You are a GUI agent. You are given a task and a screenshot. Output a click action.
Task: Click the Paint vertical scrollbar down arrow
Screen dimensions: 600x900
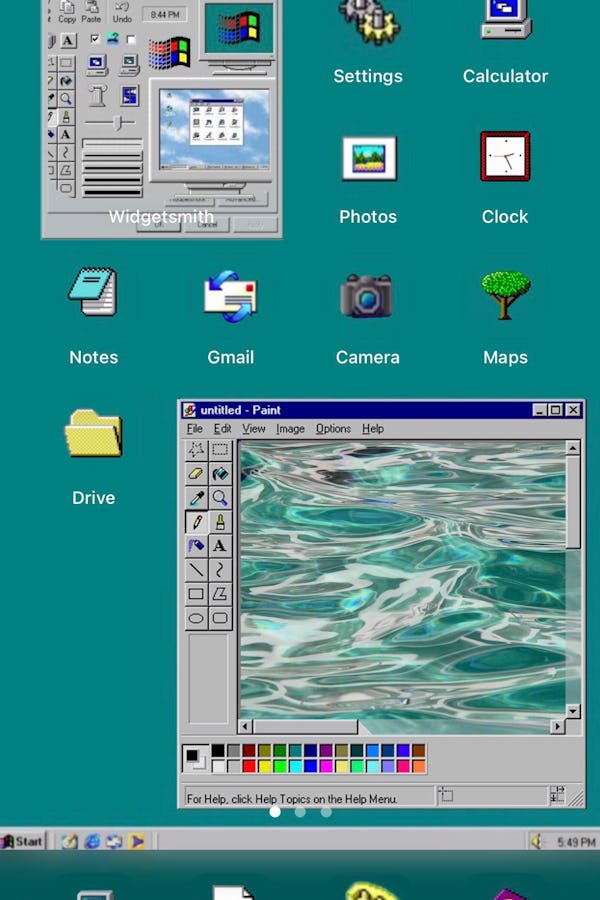(x=573, y=711)
